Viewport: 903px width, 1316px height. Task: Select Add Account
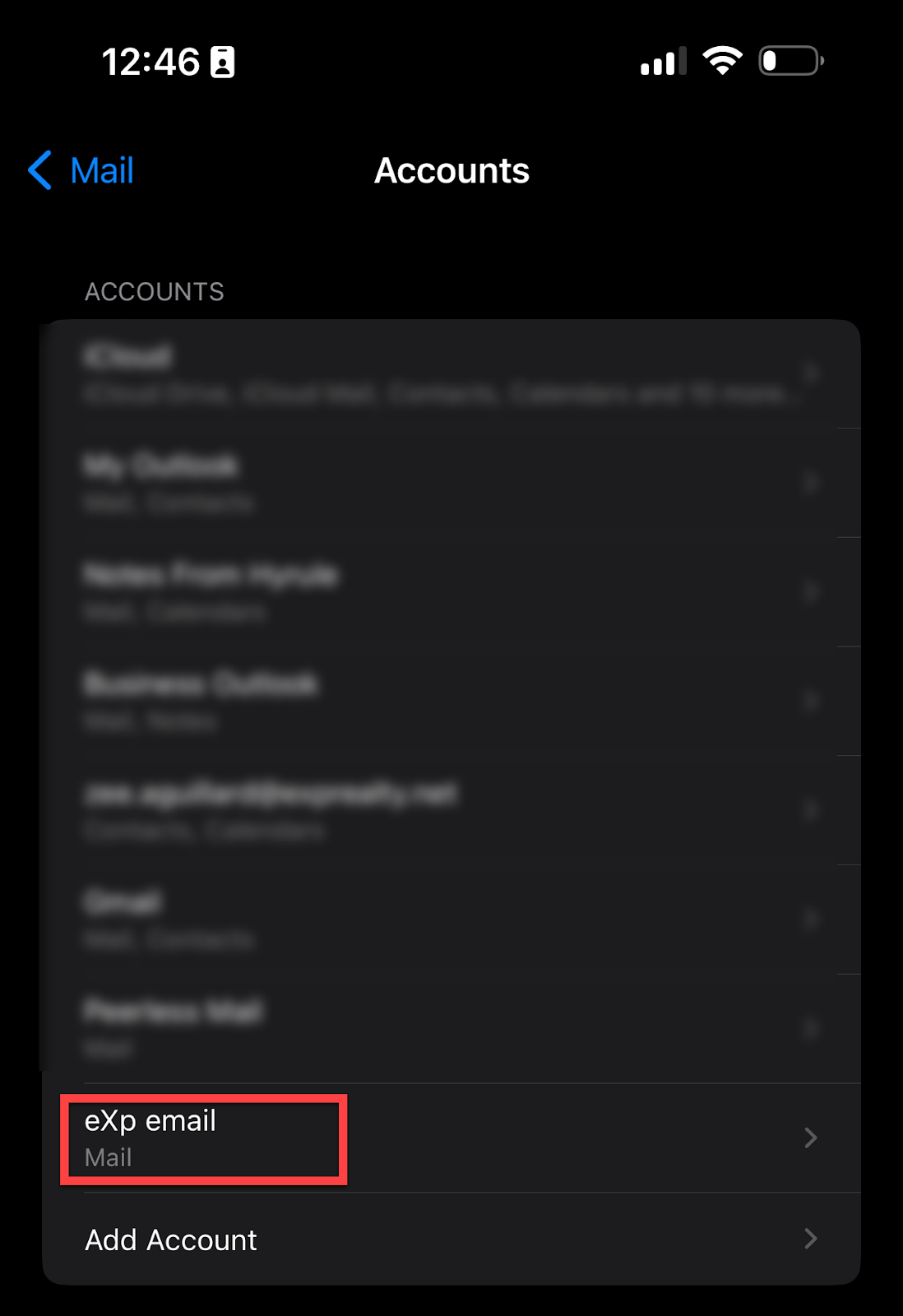[451, 1240]
